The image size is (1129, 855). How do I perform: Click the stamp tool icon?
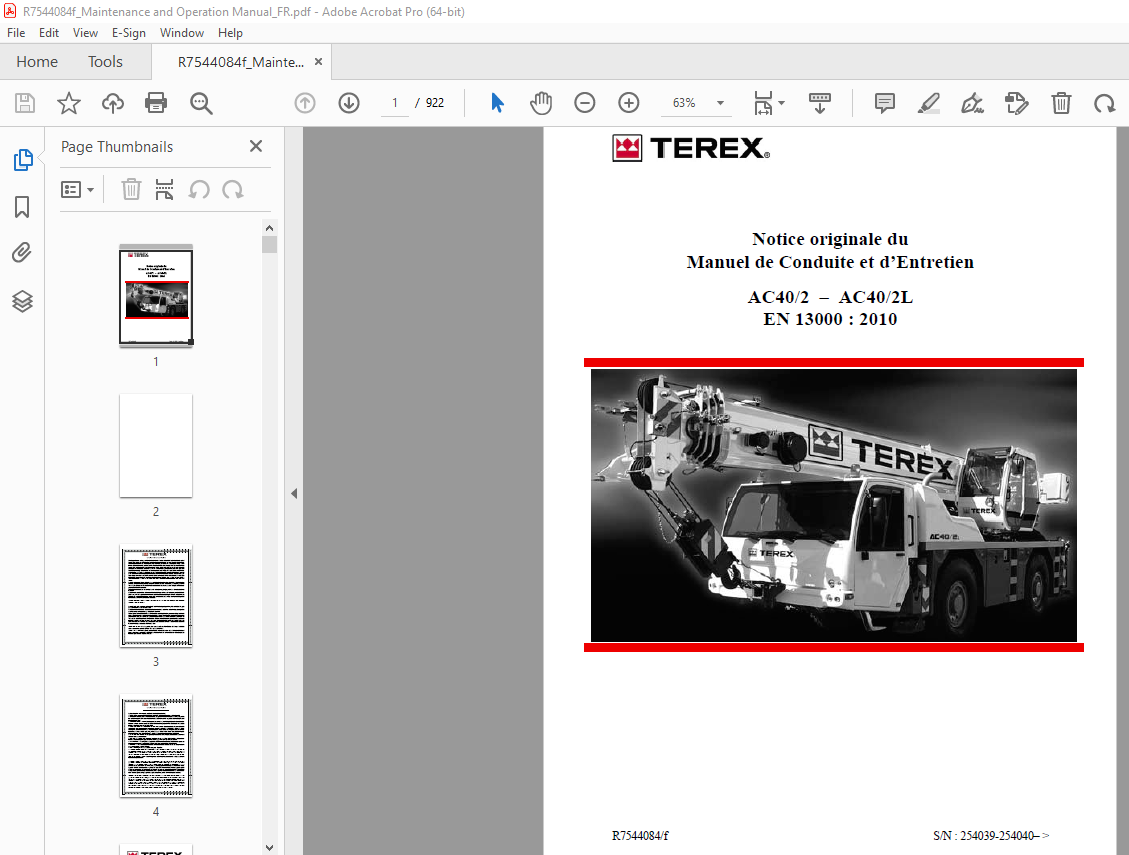[1017, 103]
